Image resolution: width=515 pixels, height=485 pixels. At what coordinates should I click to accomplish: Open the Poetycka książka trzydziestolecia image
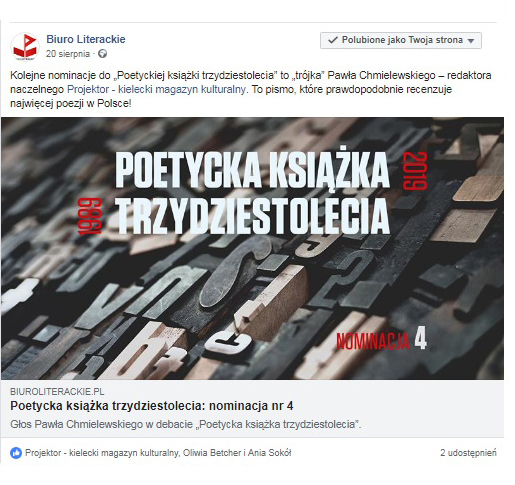coord(252,248)
